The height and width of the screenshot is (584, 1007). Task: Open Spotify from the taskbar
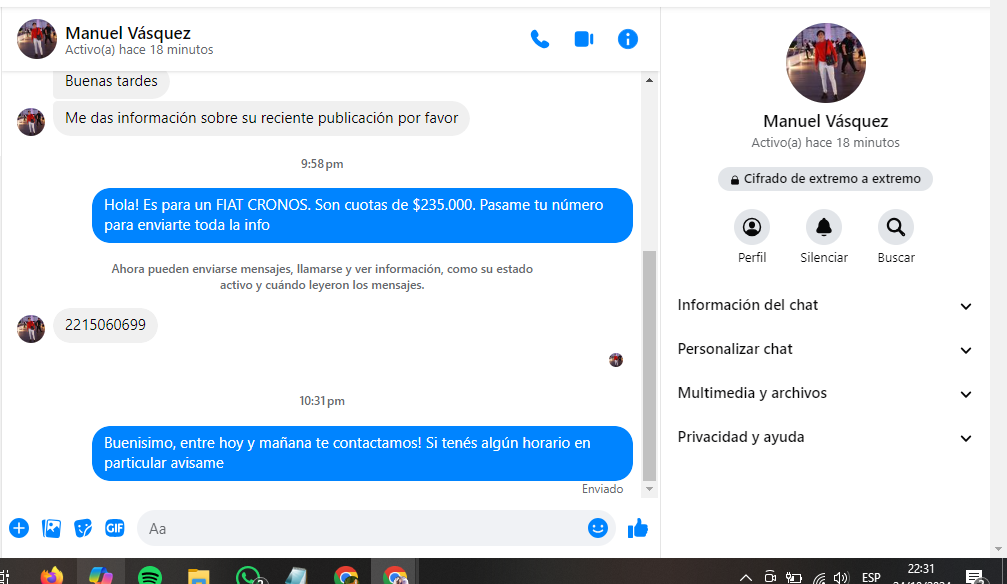click(x=150, y=575)
